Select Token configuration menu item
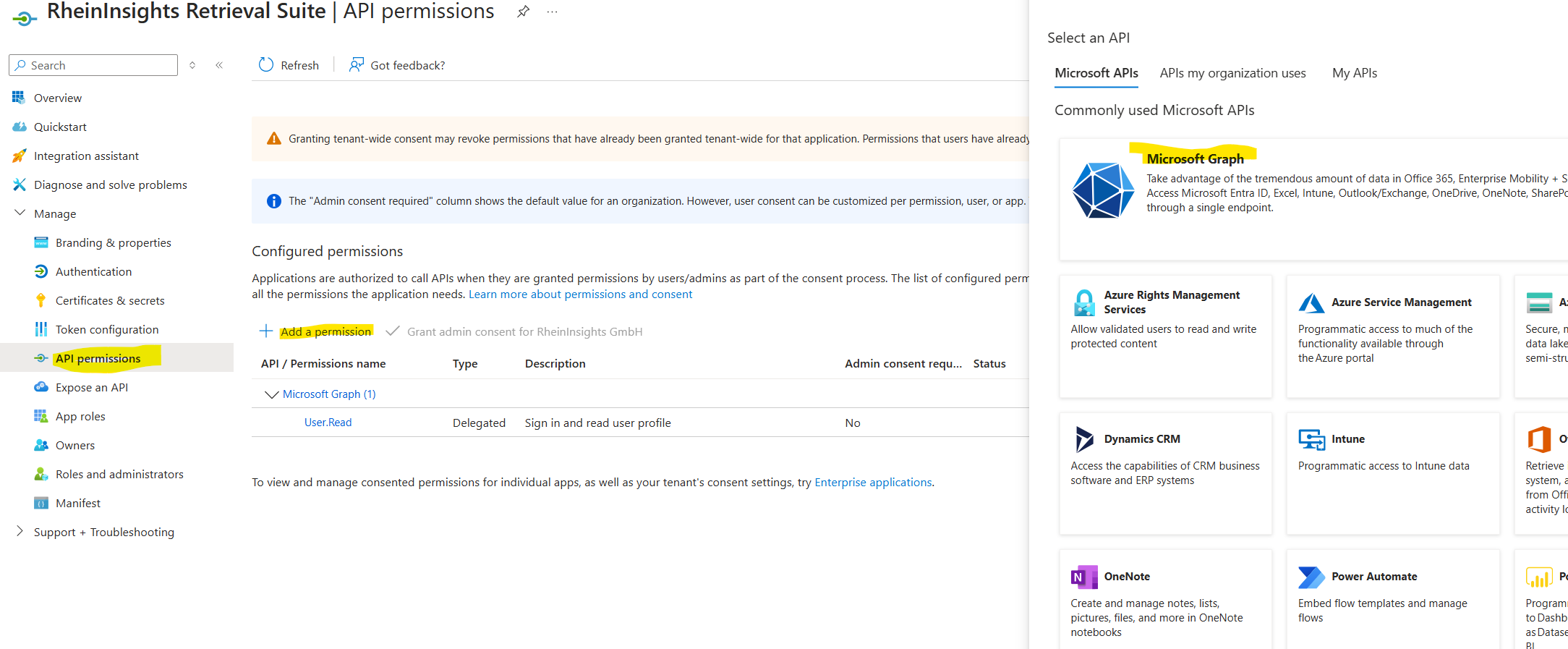 tap(107, 329)
